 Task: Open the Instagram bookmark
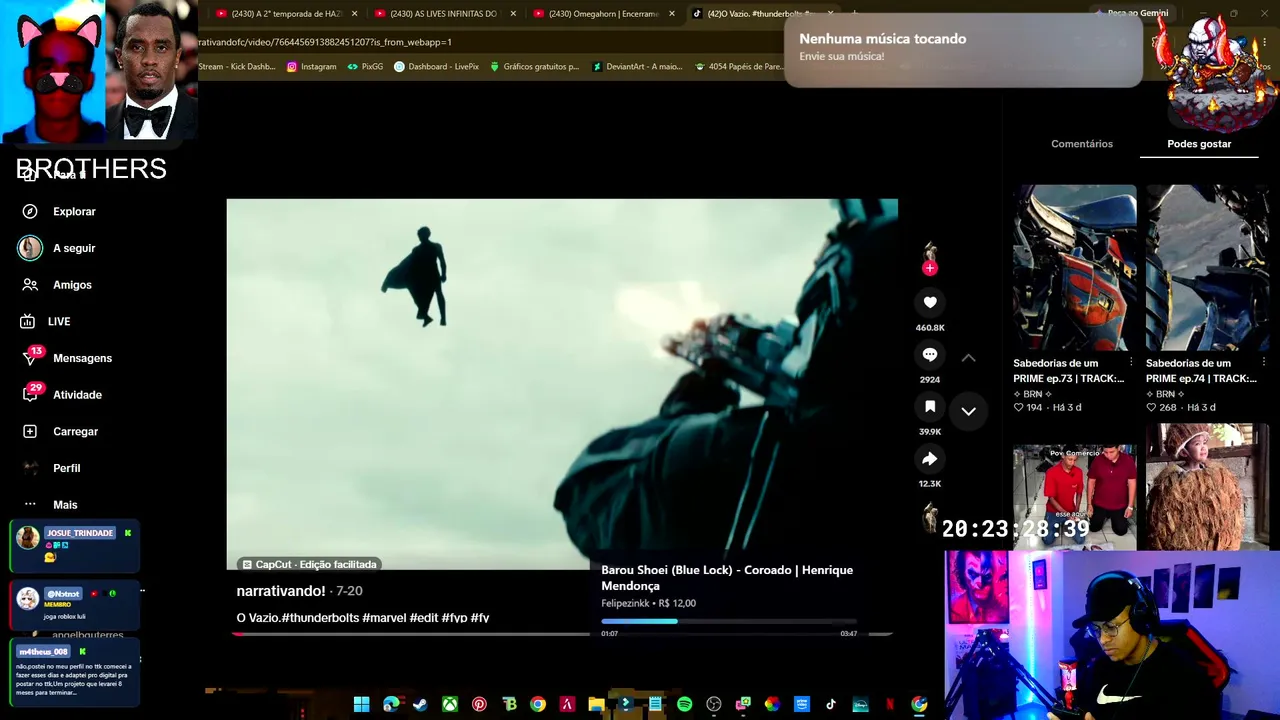tap(311, 67)
